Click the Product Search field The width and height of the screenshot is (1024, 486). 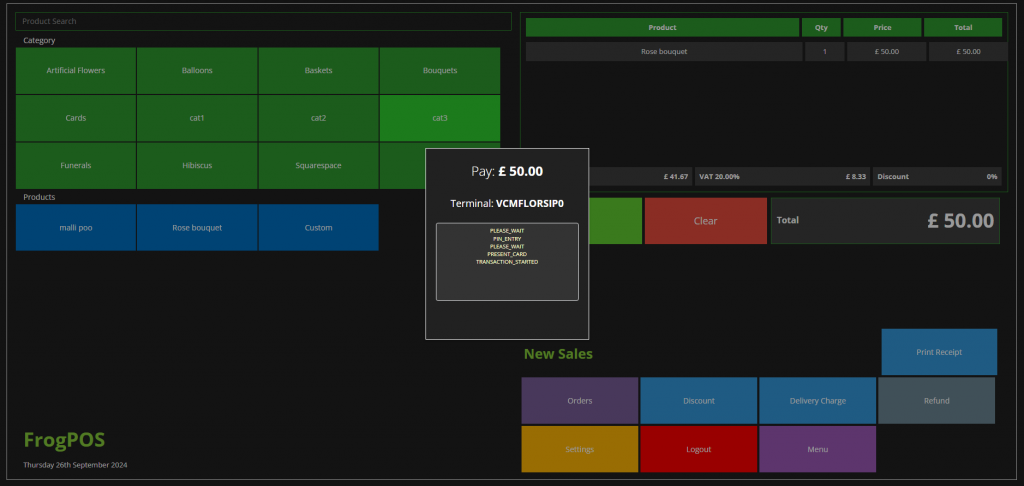click(x=263, y=21)
